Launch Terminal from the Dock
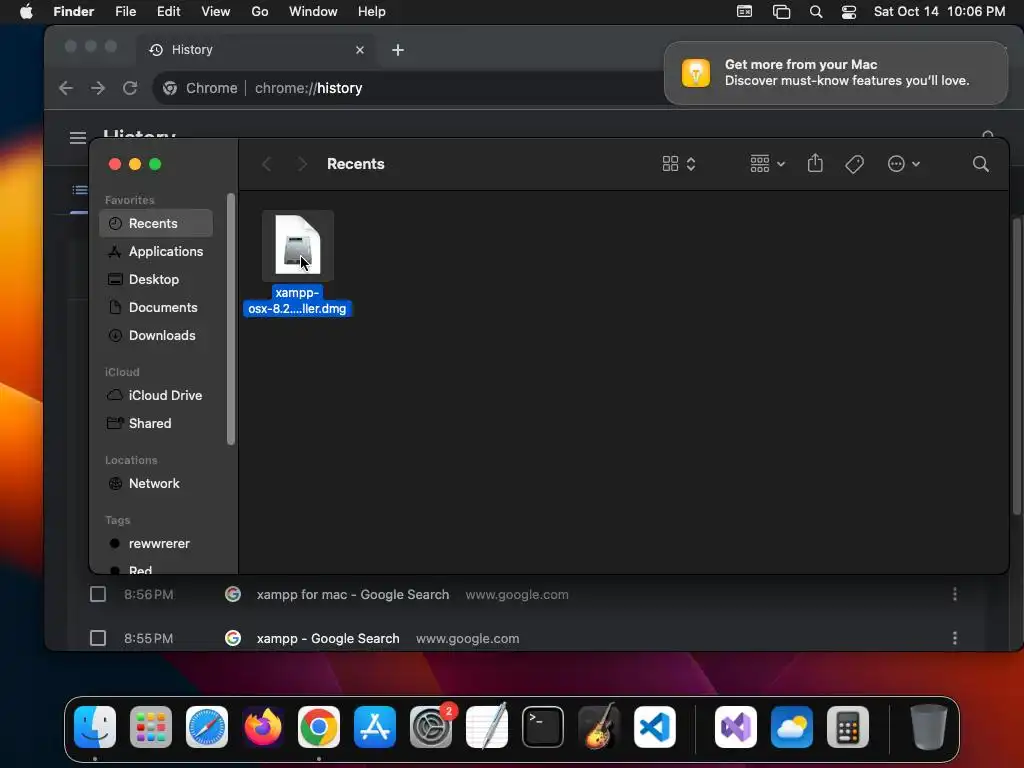 pyautogui.click(x=543, y=727)
